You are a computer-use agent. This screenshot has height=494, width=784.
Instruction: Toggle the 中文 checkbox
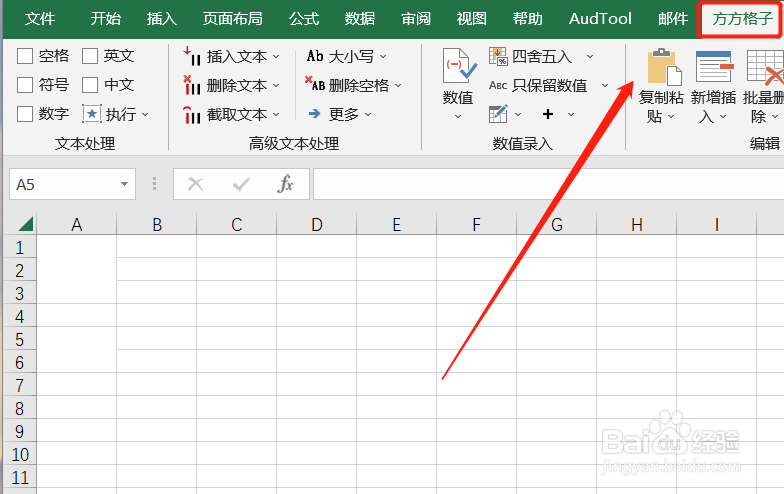pyautogui.click(x=90, y=85)
